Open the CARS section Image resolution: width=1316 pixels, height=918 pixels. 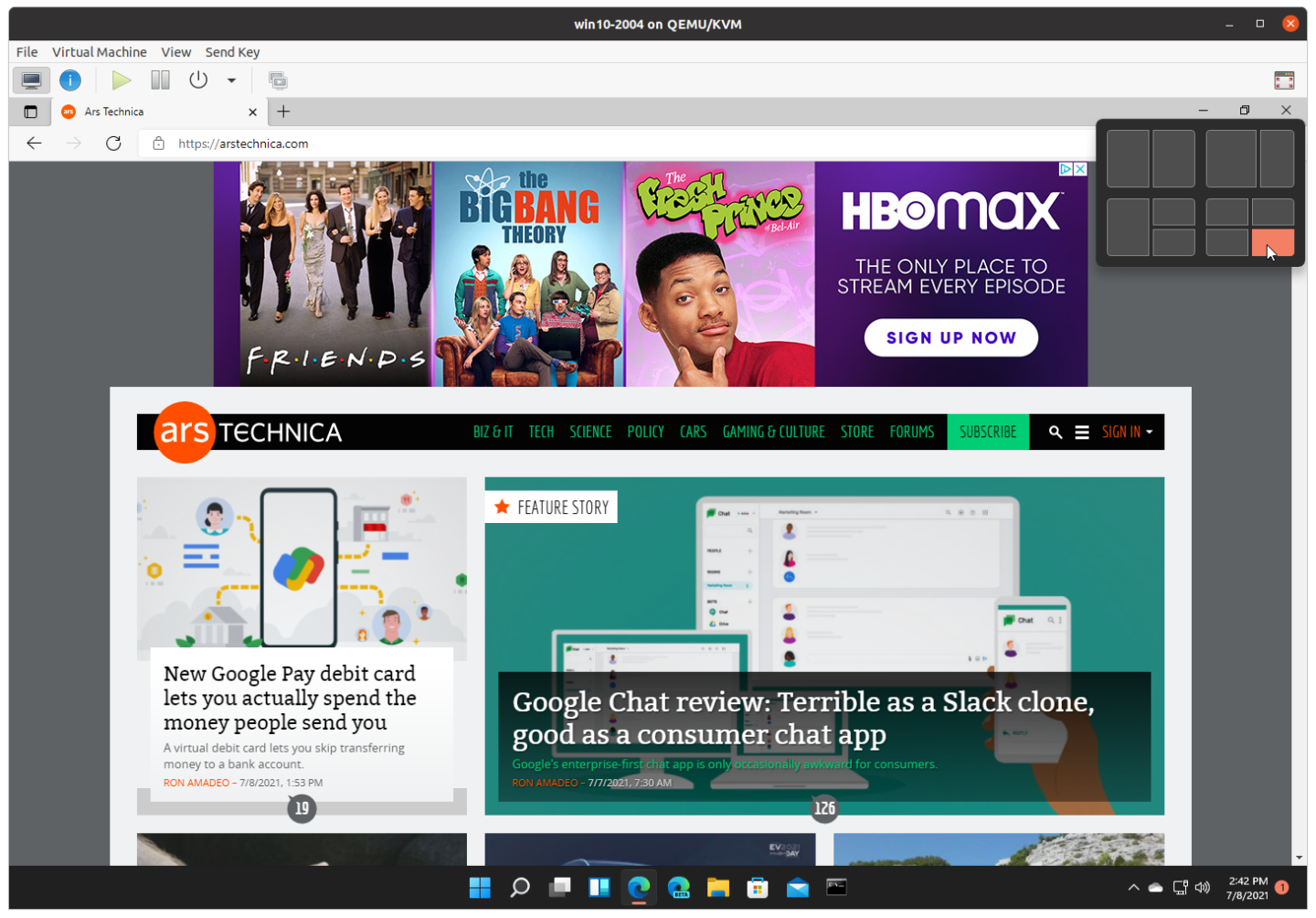[x=693, y=432]
